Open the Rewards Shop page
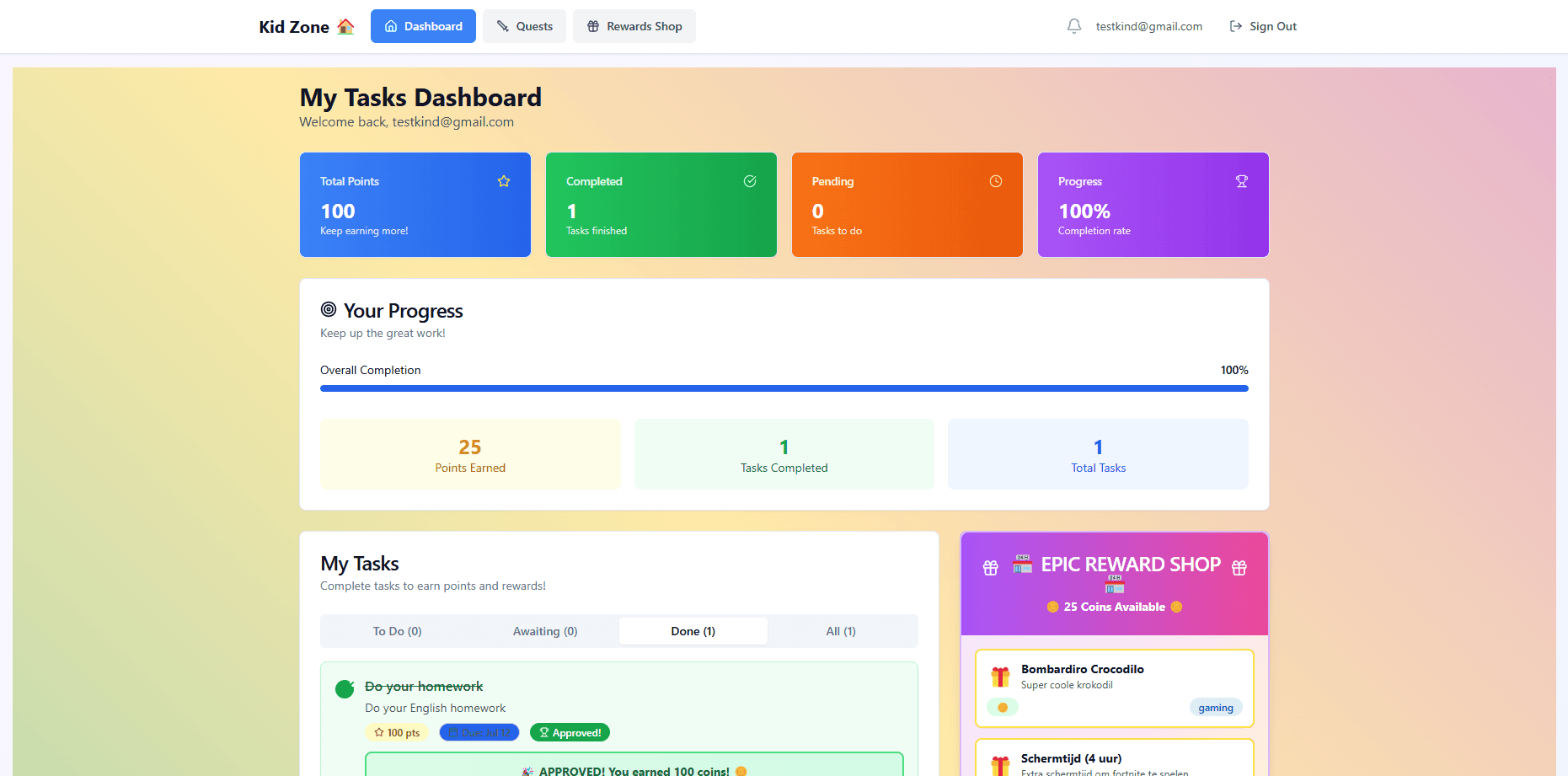Image resolution: width=1568 pixels, height=776 pixels. coord(634,26)
